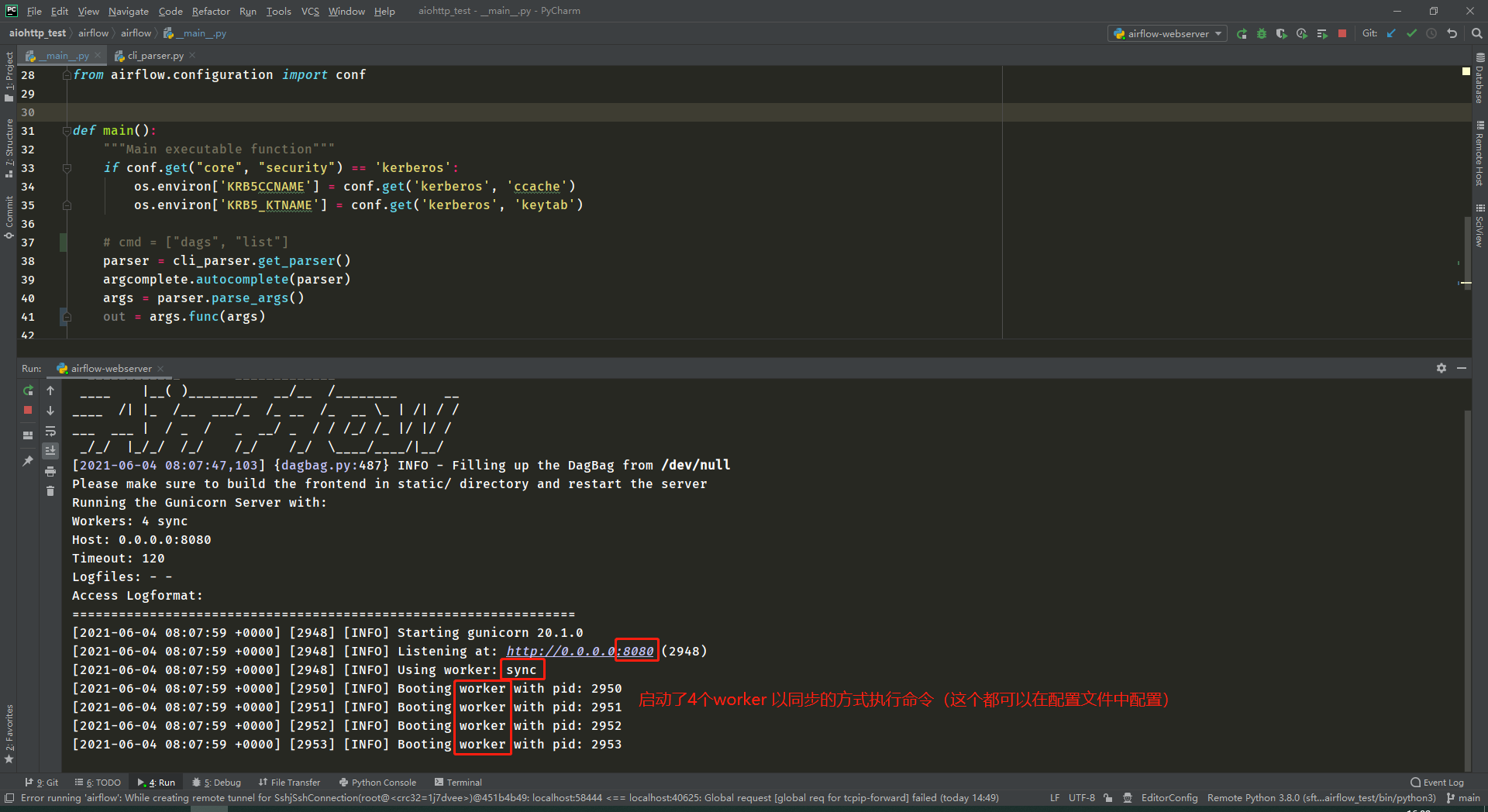Update project with the blue Git arrow
Image resolution: width=1488 pixels, height=812 pixels.
pyautogui.click(x=1391, y=33)
